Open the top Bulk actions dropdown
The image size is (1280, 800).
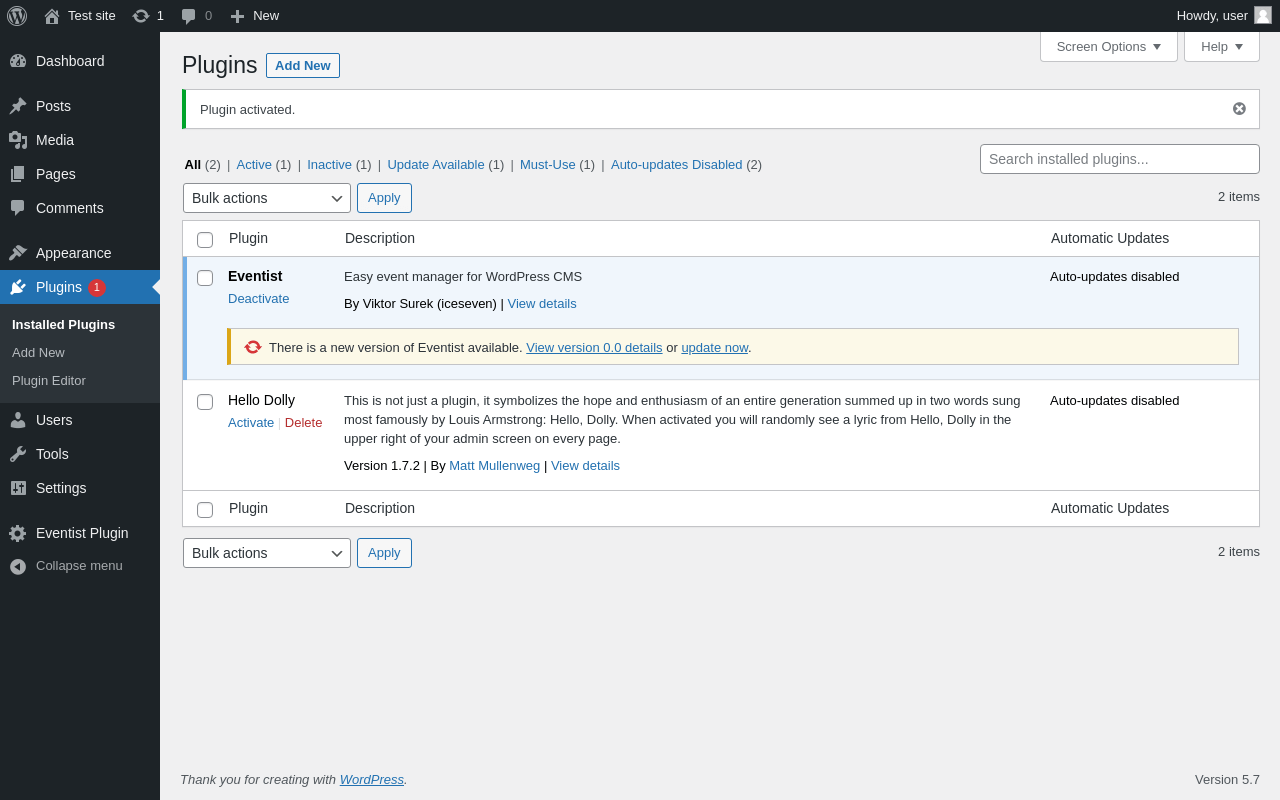coord(266,198)
